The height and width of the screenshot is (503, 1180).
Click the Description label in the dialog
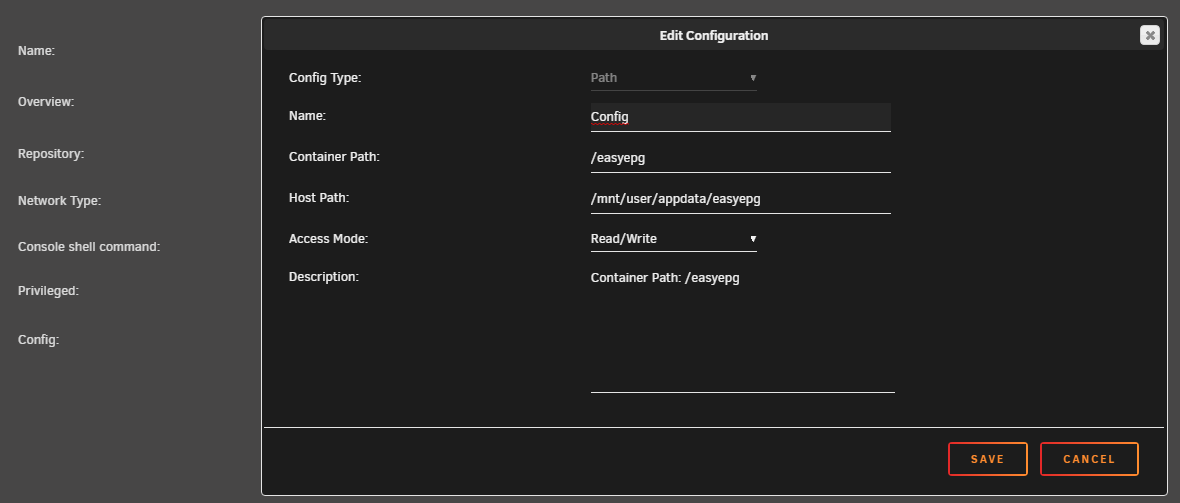click(324, 276)
